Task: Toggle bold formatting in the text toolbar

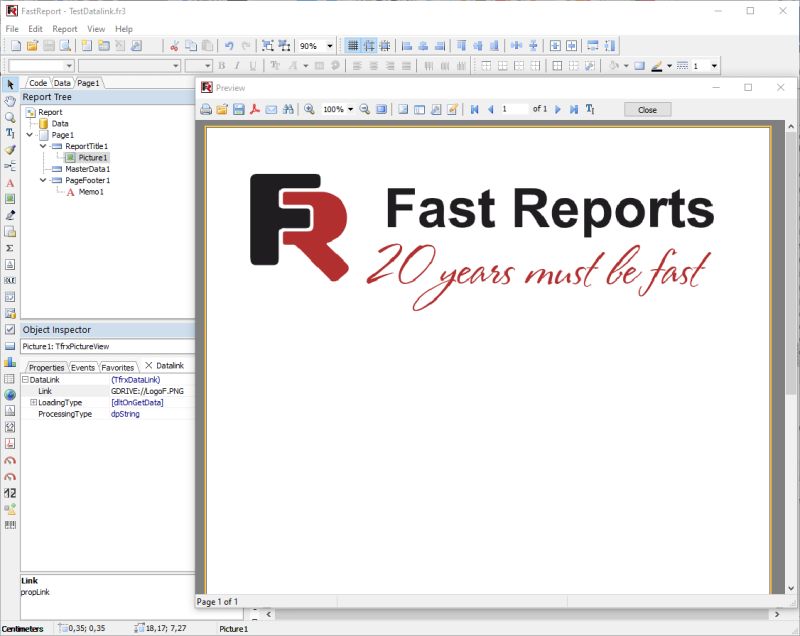Action: [x=219, y=63]
